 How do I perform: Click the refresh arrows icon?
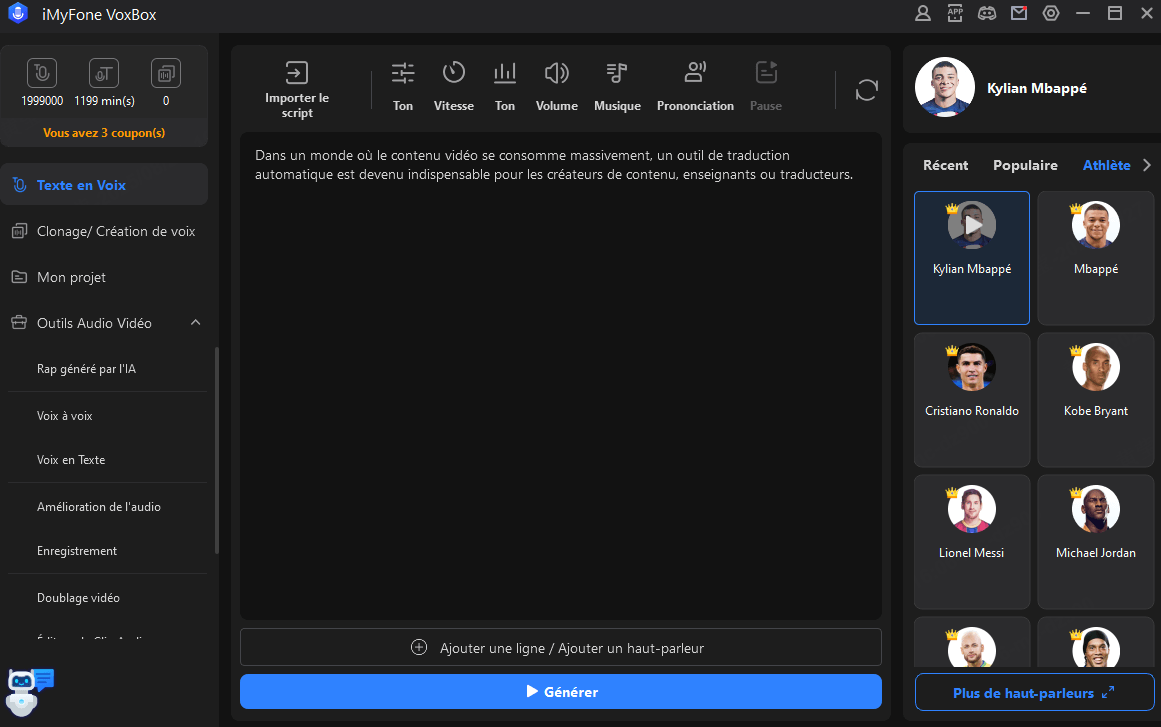tap(866, 90)
